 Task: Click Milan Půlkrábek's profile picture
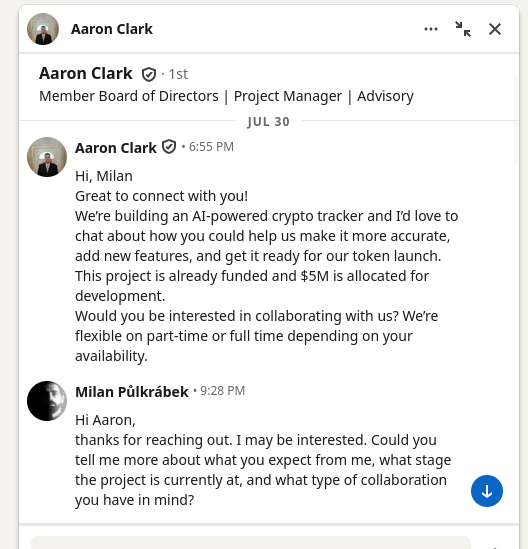click(x=47, y=401)
